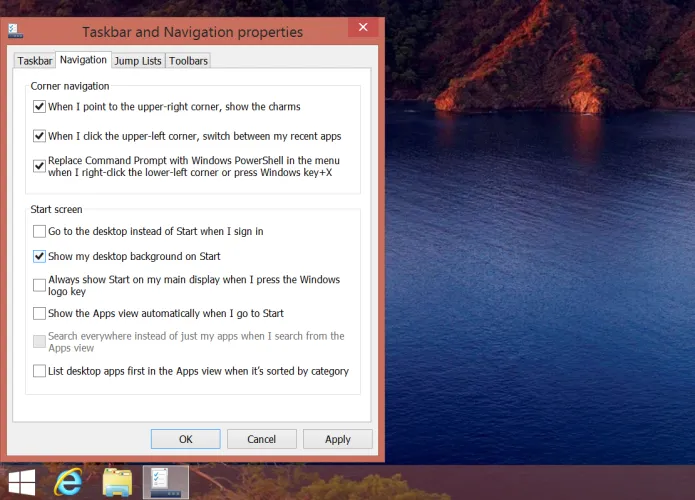Disable showing charms on upper-right corner
This screenshot has width=695, height=500.
(39, 106)
